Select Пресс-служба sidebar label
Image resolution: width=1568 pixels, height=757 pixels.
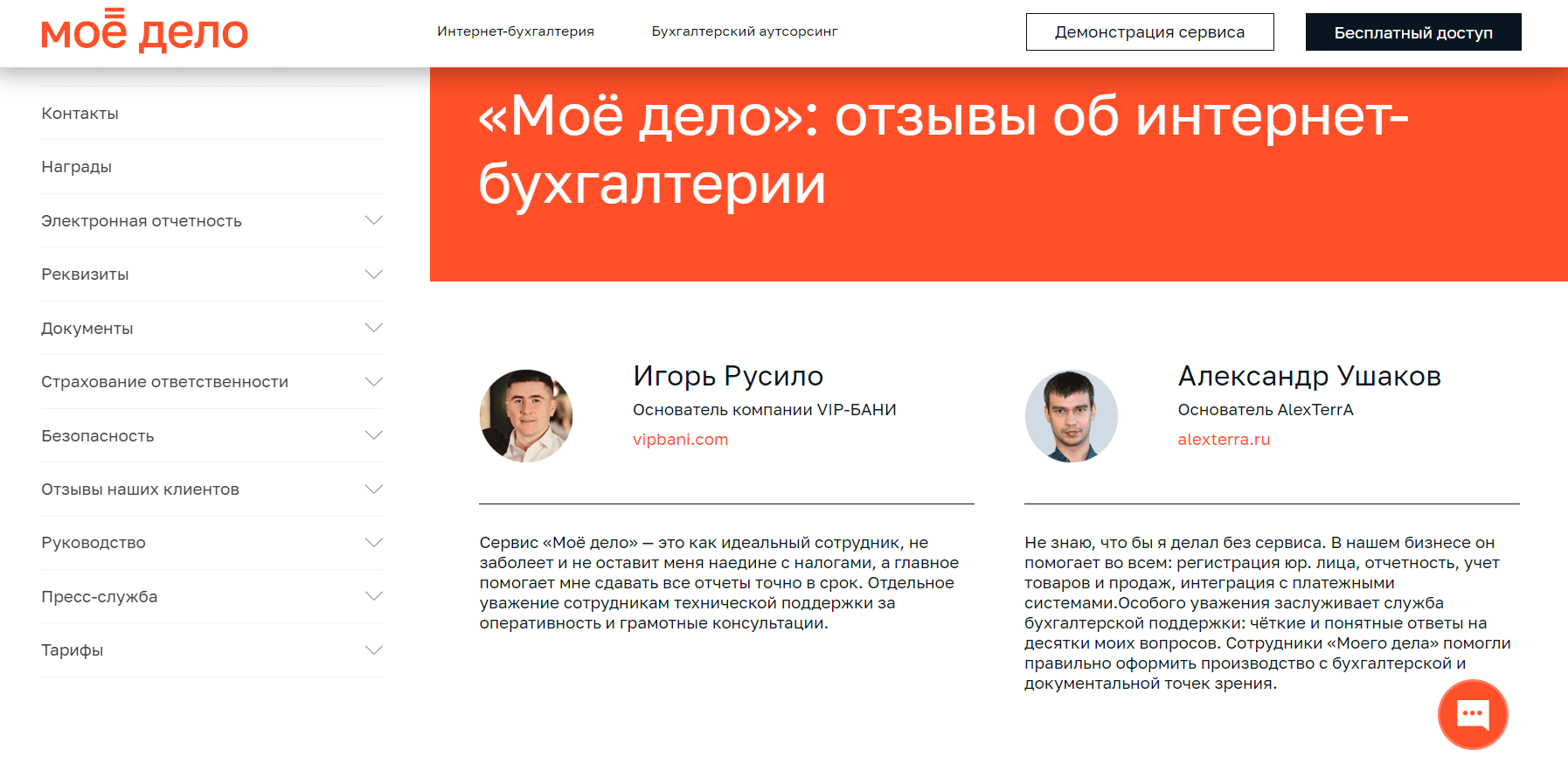click(x=100, y=597)
